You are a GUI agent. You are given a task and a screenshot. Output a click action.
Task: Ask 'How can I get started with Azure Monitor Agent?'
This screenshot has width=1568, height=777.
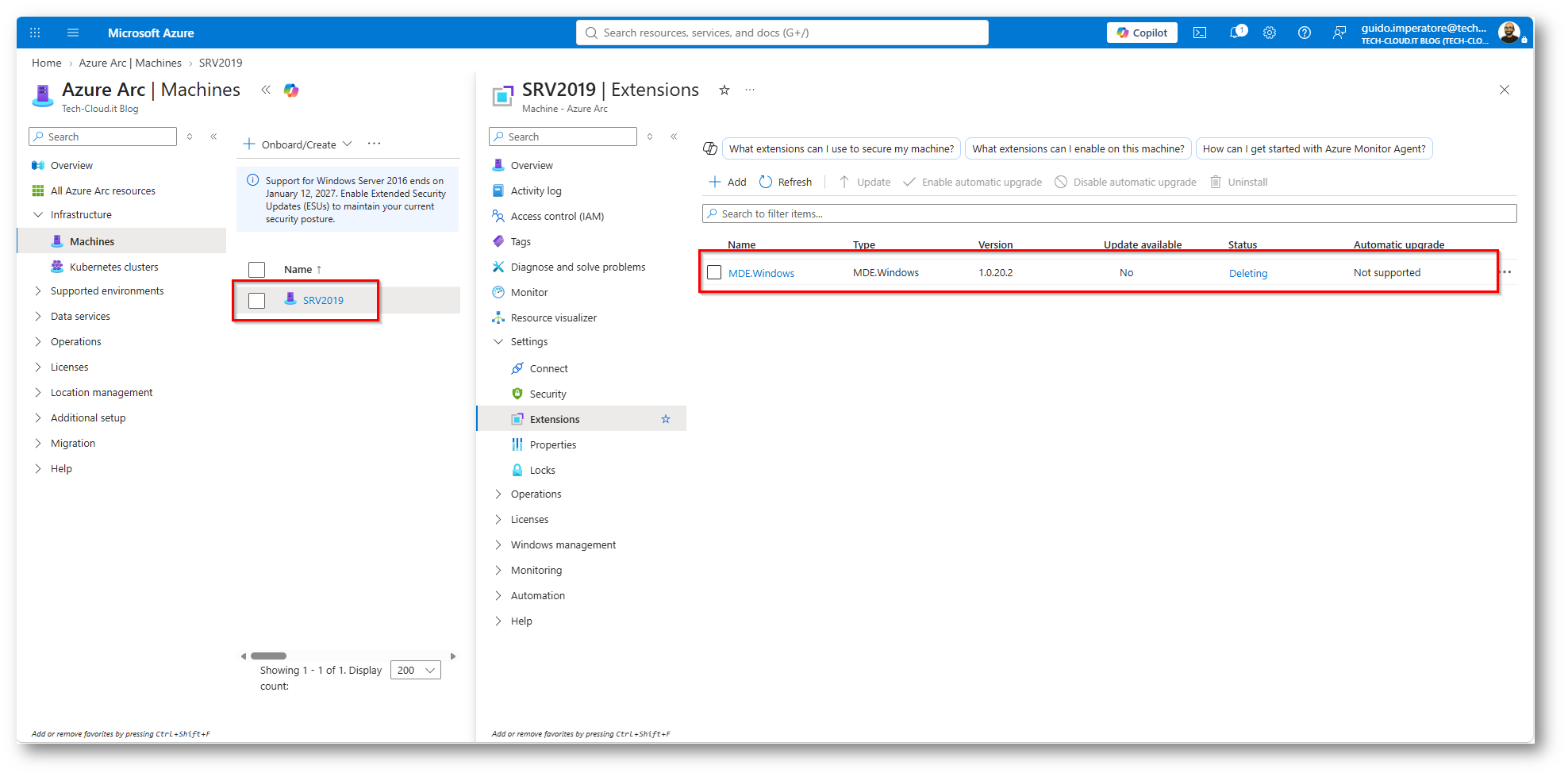pyautogui.click(x=1314, y=148)
